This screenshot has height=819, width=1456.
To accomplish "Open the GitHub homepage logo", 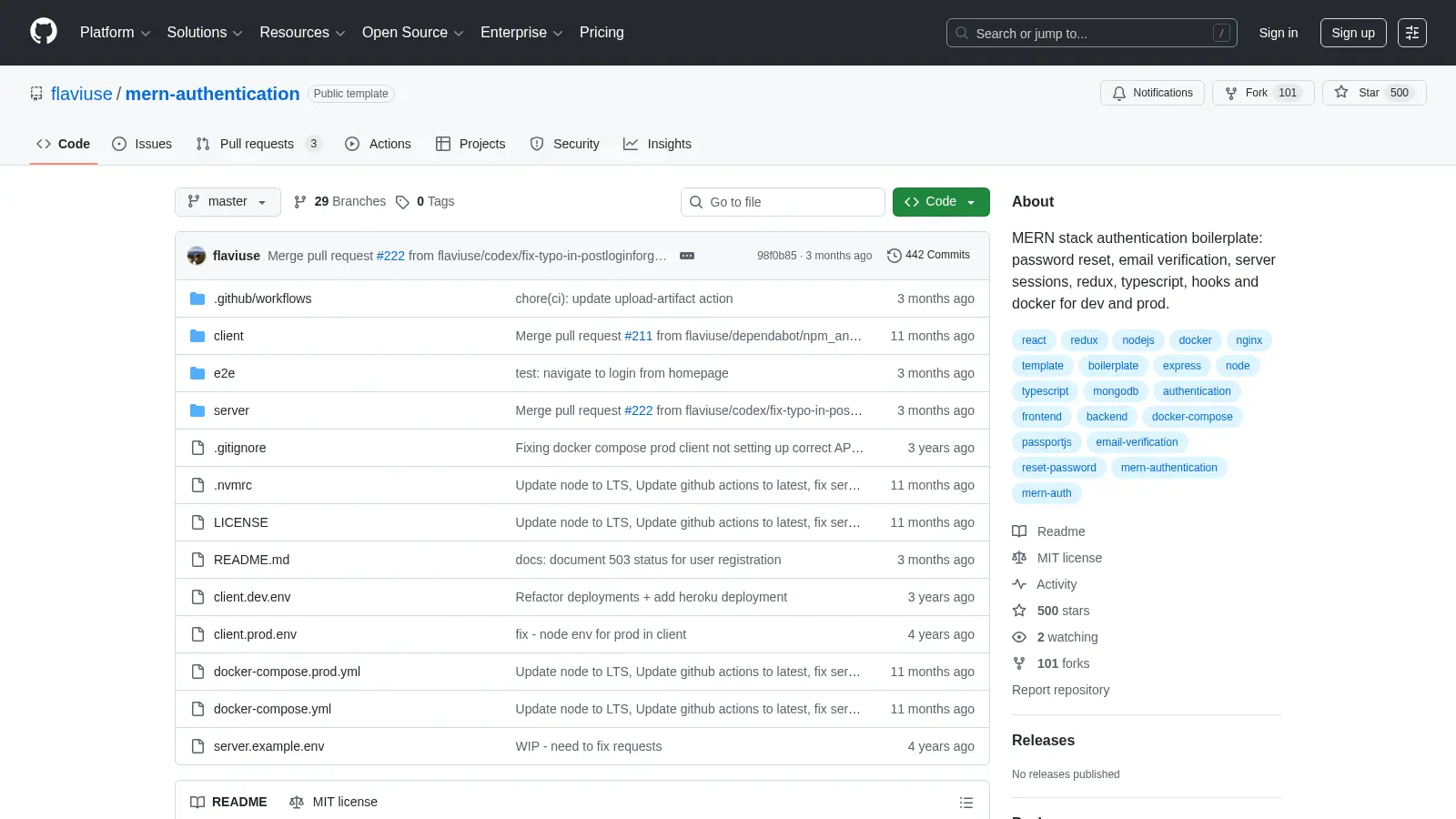I will 44,32.
